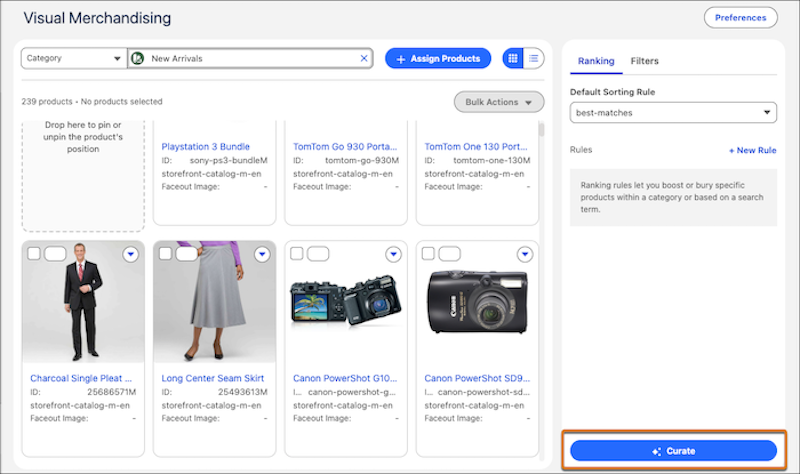Click position badge on Charcoal Single Pleat card
The height and width of the screenshot is (474, 800).
(x=55, y=254)
